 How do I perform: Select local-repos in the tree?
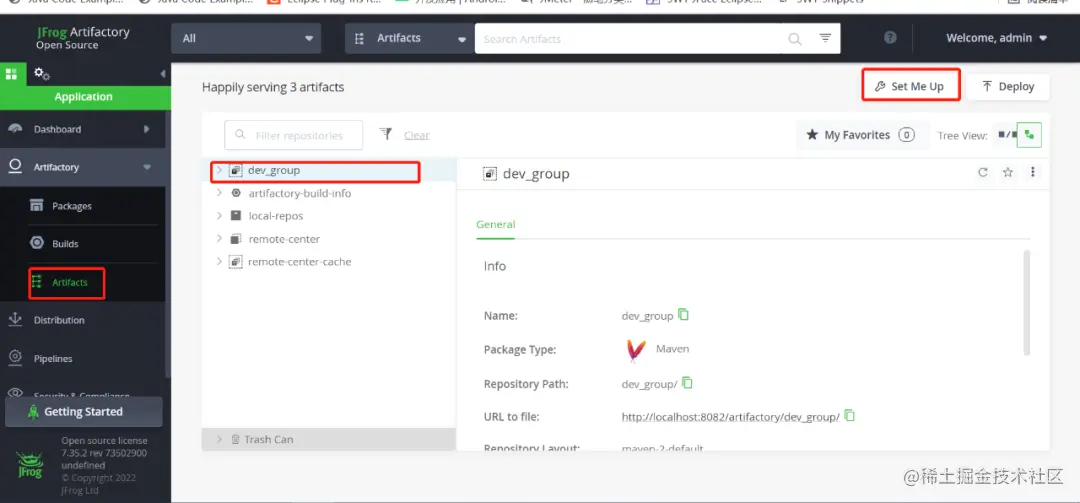point(276,216)
